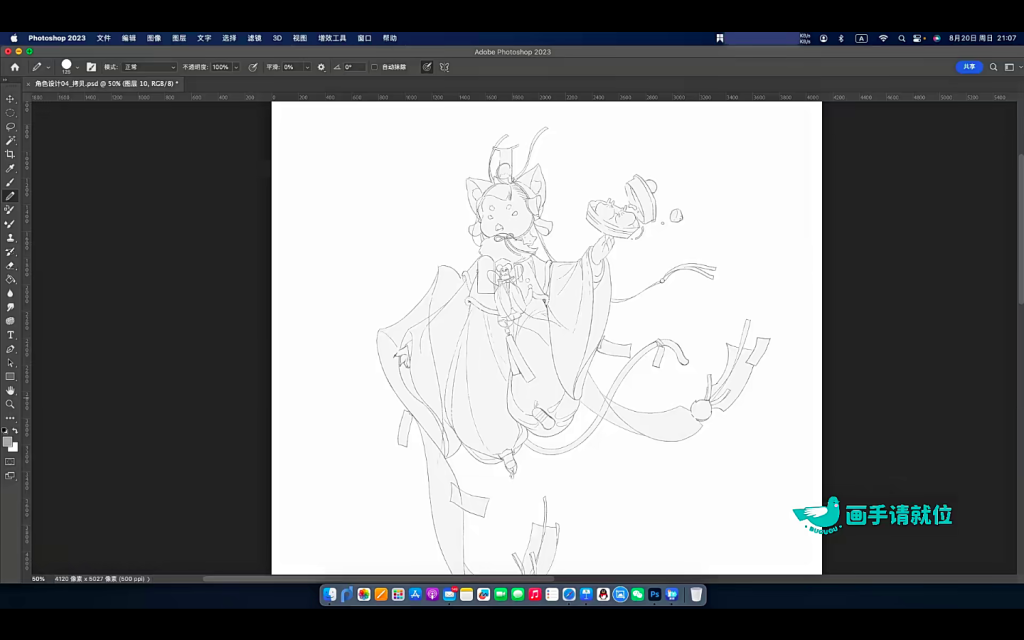Select the 角色设计04_拷贝.psd document tab

tap(106, 84)
